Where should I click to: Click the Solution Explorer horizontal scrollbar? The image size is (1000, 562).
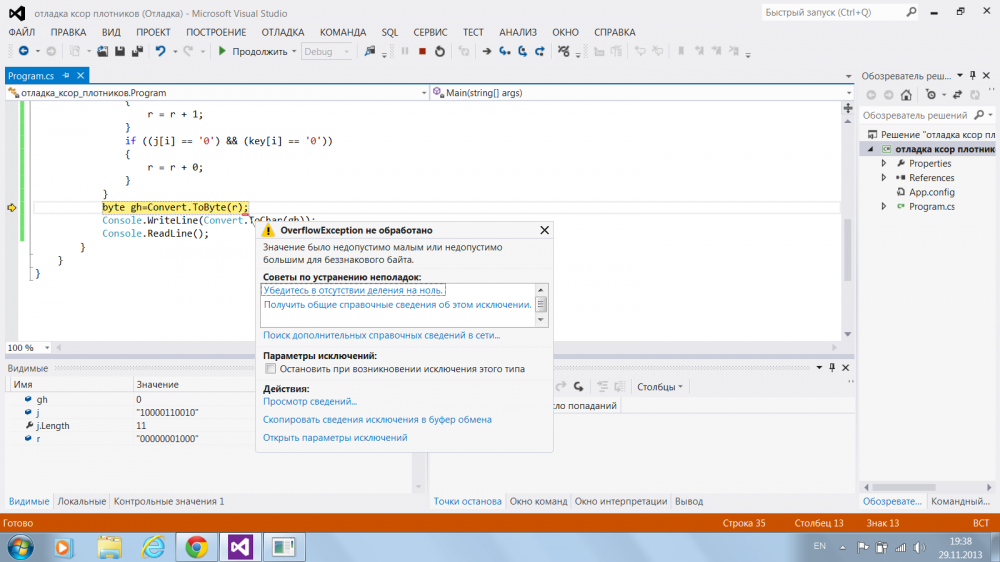(904, 487)
